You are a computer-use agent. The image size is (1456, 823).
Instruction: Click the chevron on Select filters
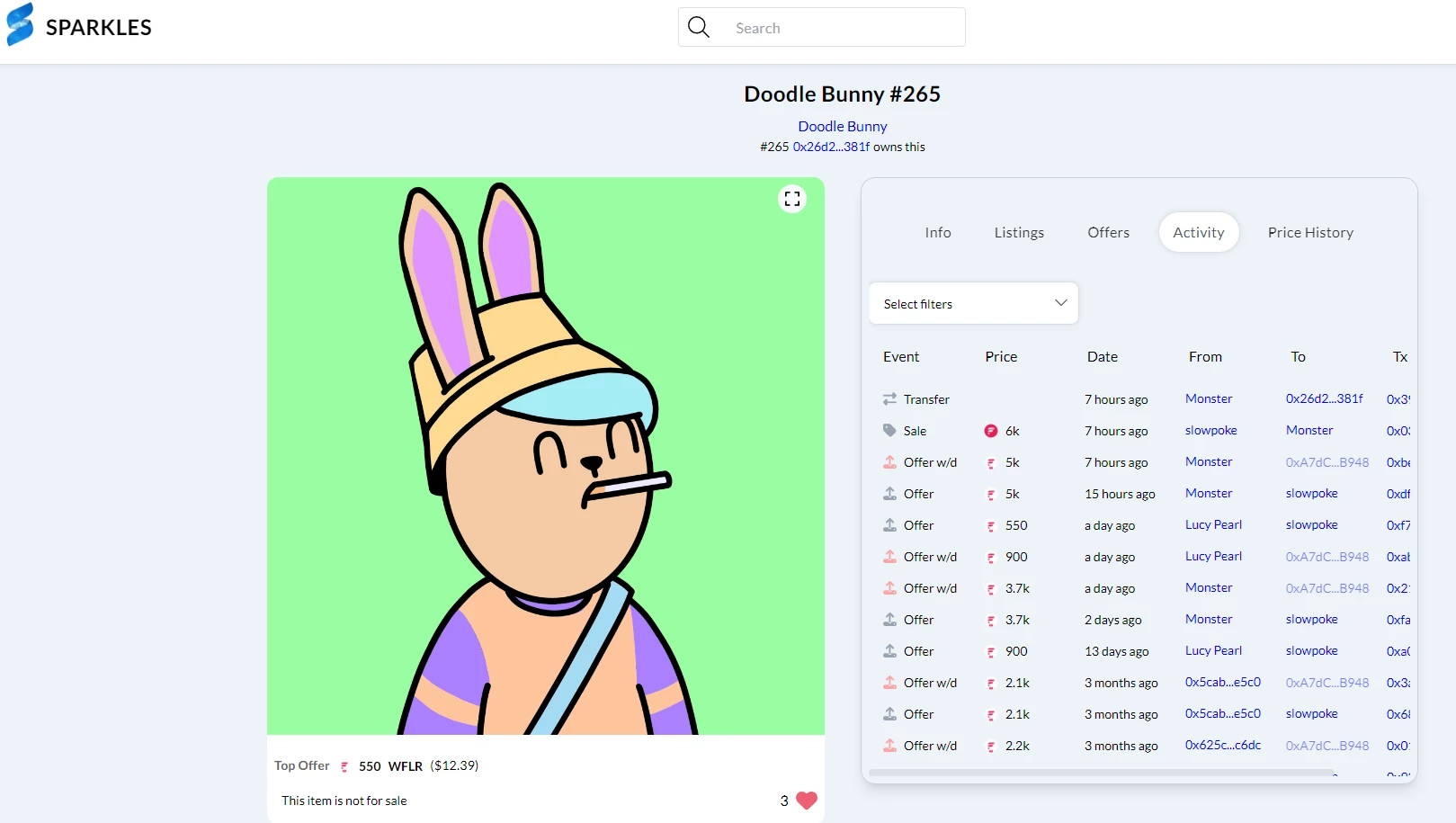coord(1060,303)
